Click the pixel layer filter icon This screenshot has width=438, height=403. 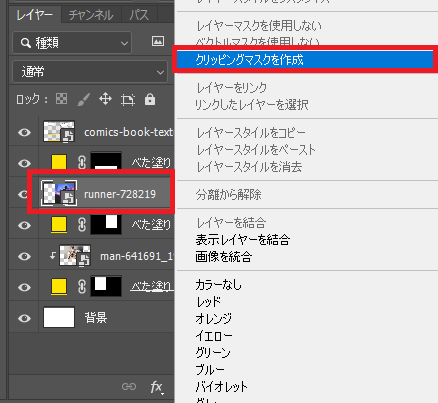pos(158,41)
